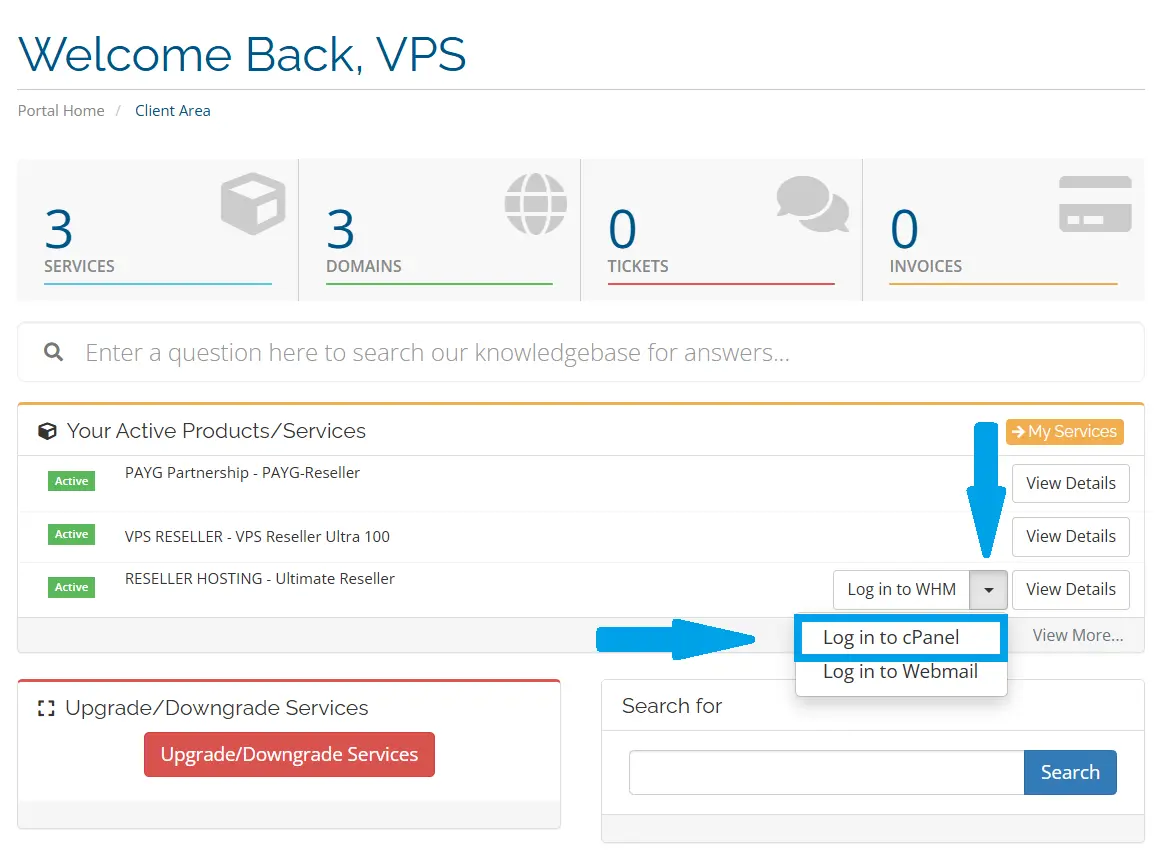Image resolution: width=1169 pixels, height=850 pixels.
Task: Open the Portal Home breadcrumb link
Action: coord(60,110)
